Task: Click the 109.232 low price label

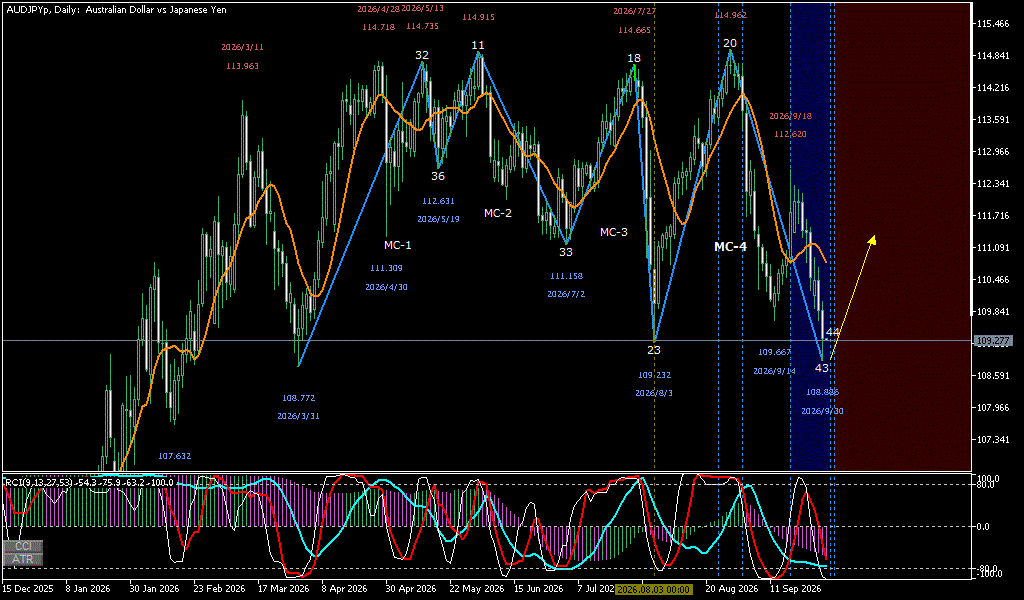Action: click(654, 375)
